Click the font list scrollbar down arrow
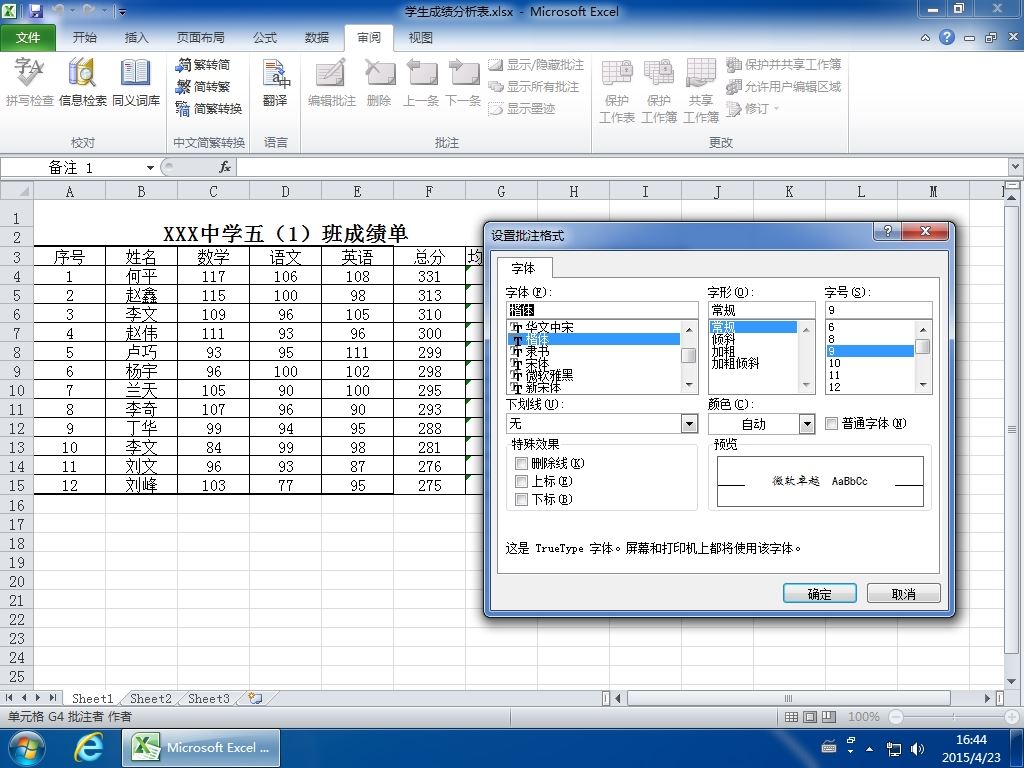 coord(689,386)
